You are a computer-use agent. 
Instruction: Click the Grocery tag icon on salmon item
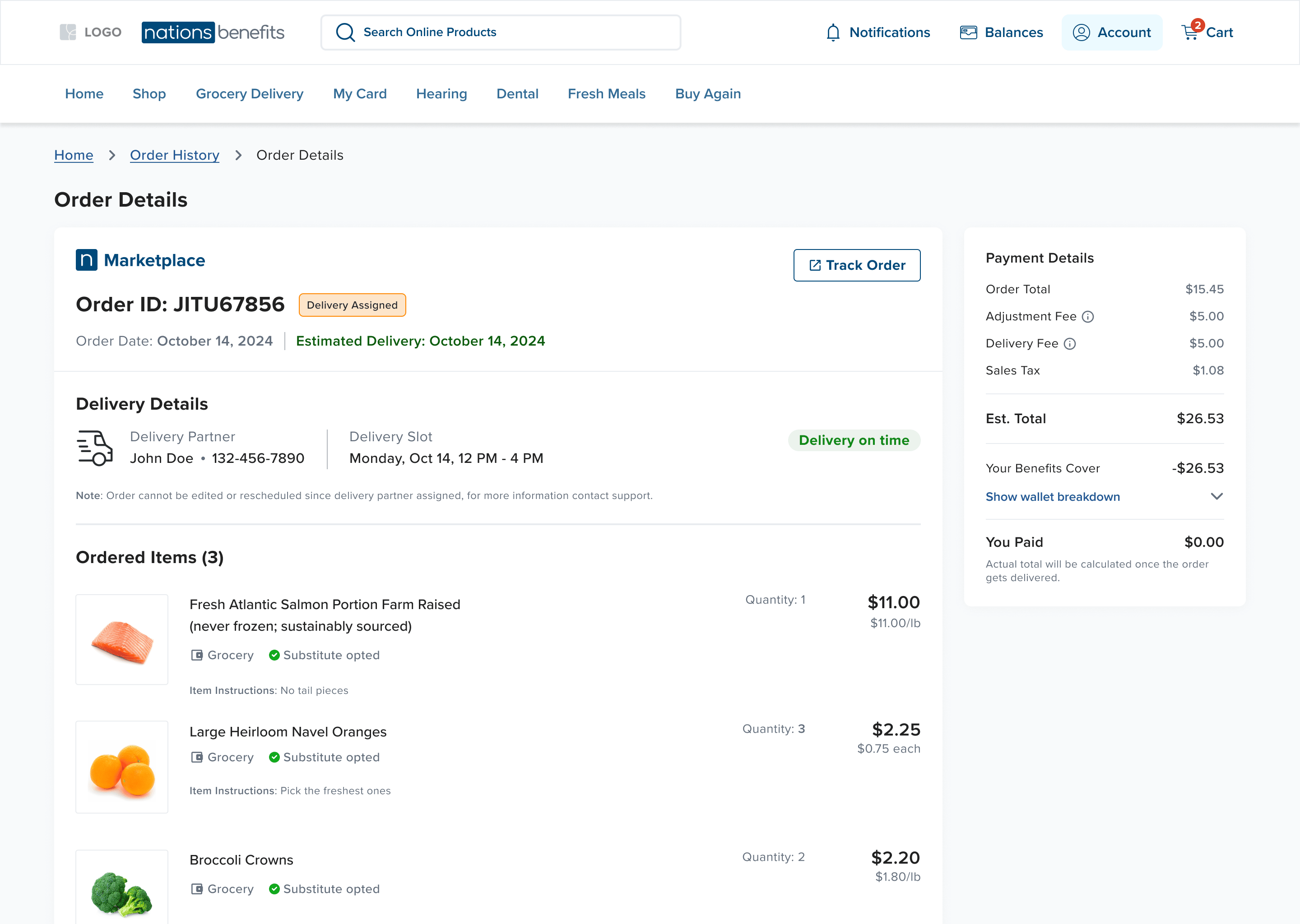pyautogui.click(x=197, y=655)
